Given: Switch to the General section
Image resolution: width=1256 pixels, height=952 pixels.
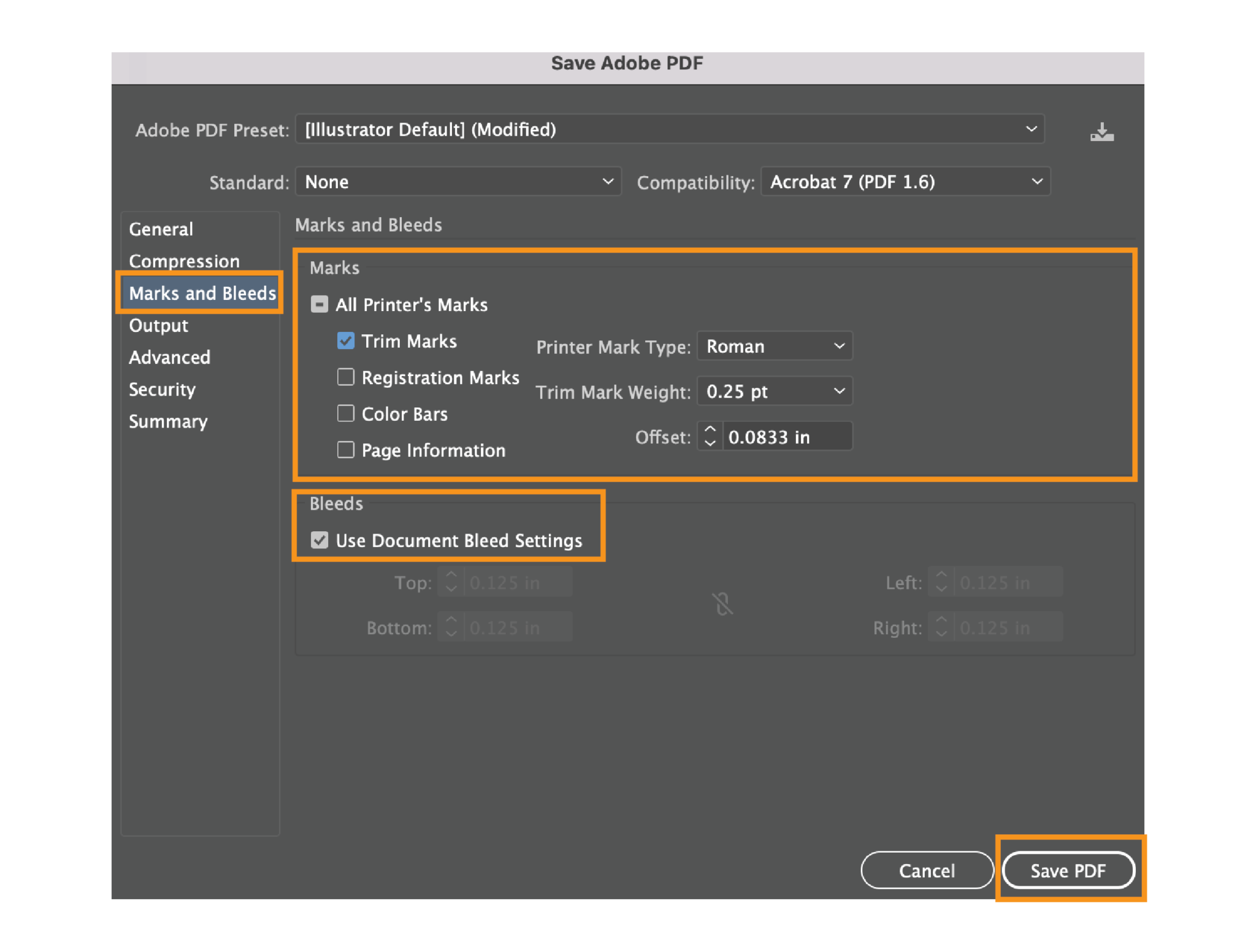Looking at the screenshot, I should click(x=161, y=229).
